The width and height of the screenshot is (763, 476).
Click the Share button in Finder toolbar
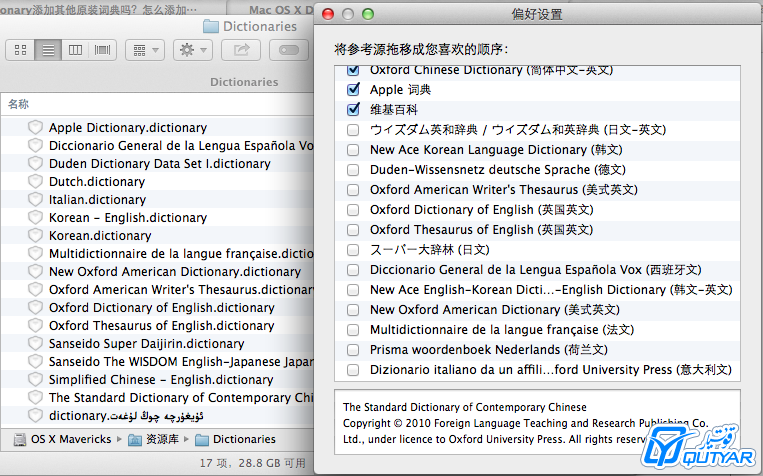click(241, 50)
